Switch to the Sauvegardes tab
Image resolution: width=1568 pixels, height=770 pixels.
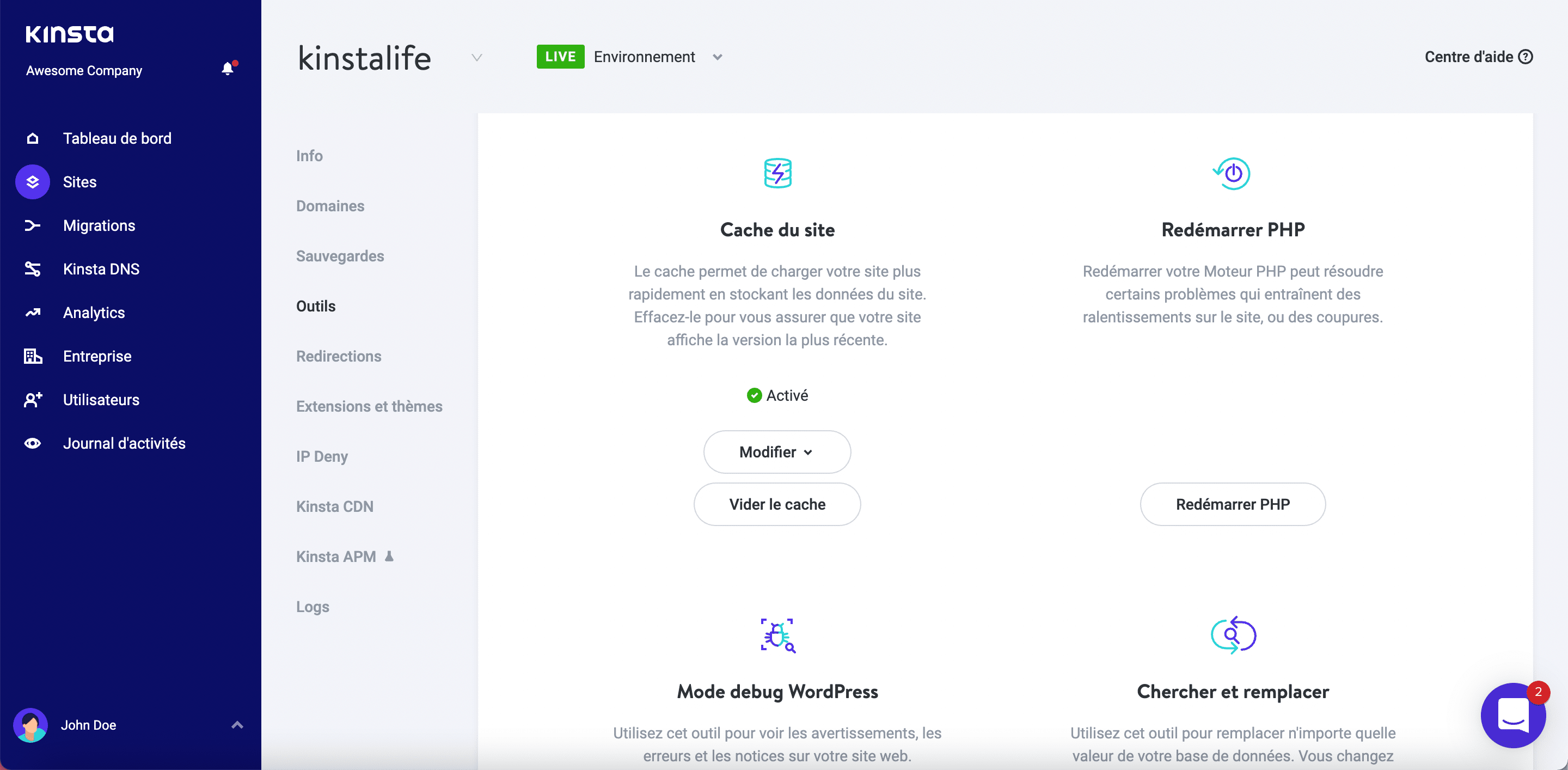tap(340, 255)
